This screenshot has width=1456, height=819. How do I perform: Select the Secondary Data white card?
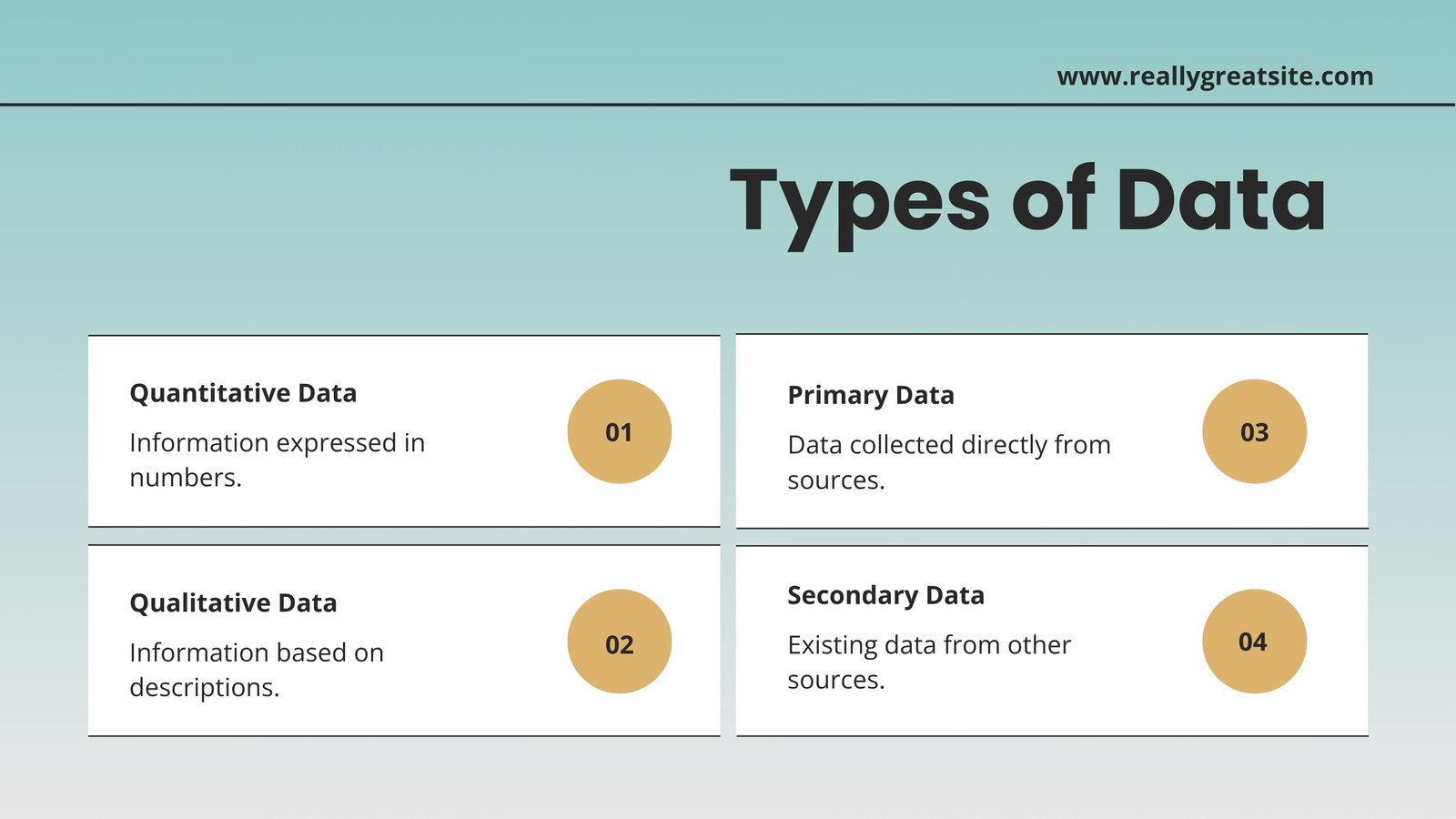1052,641
